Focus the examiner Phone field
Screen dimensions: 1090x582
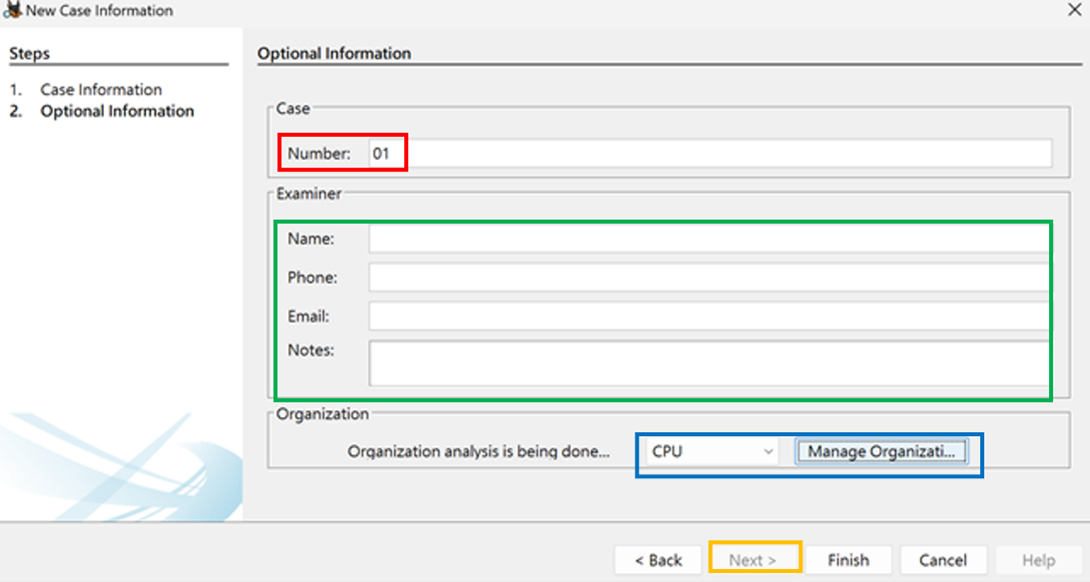click(x=709, y=277)
